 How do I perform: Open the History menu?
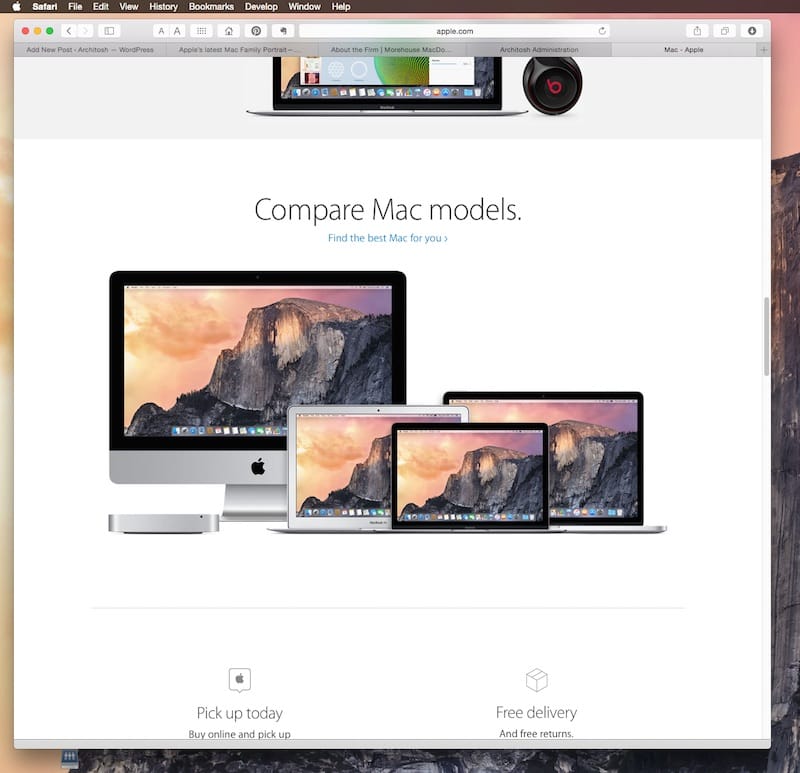[163, 6]
